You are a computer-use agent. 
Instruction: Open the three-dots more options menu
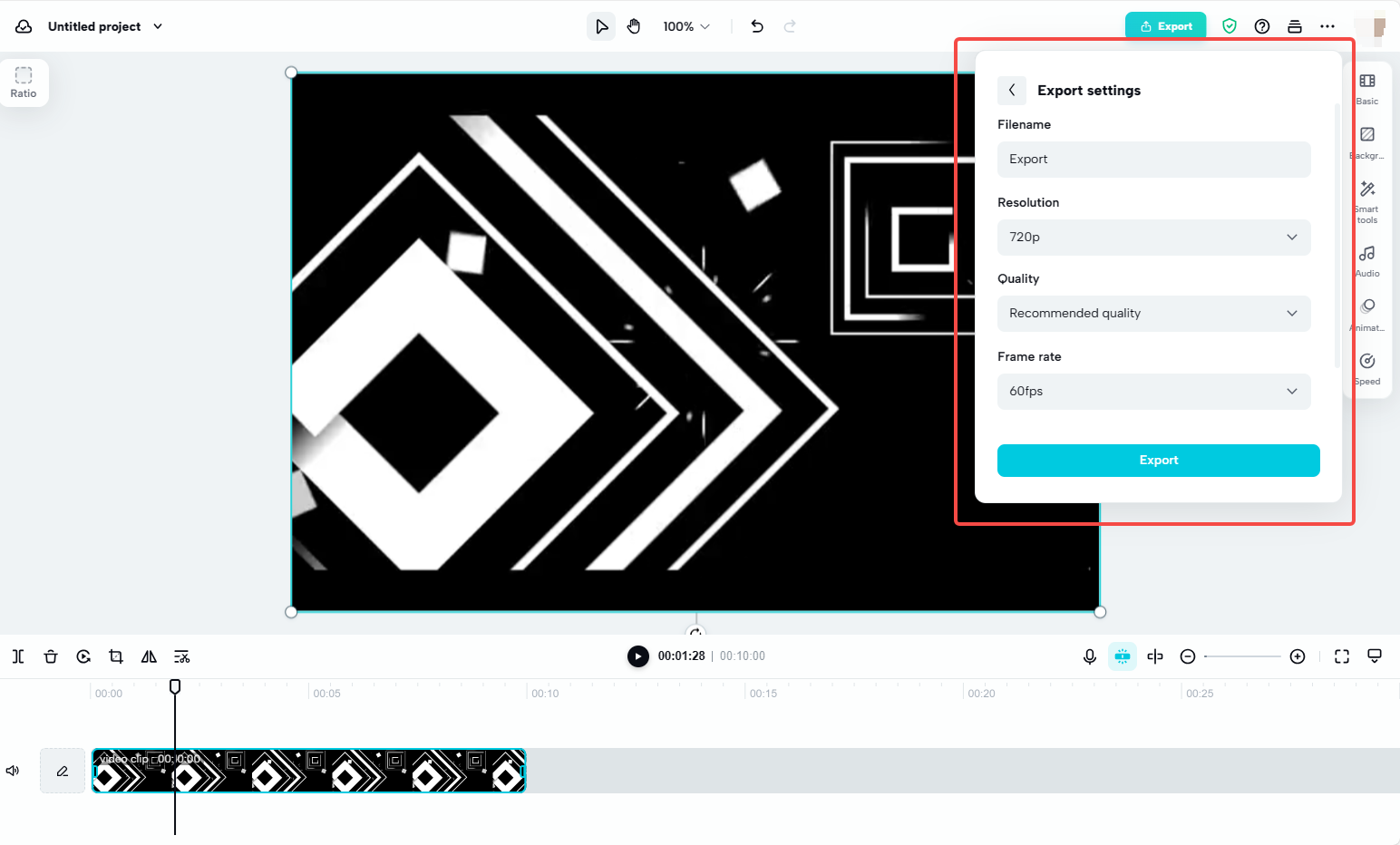tap(1327, 26)
